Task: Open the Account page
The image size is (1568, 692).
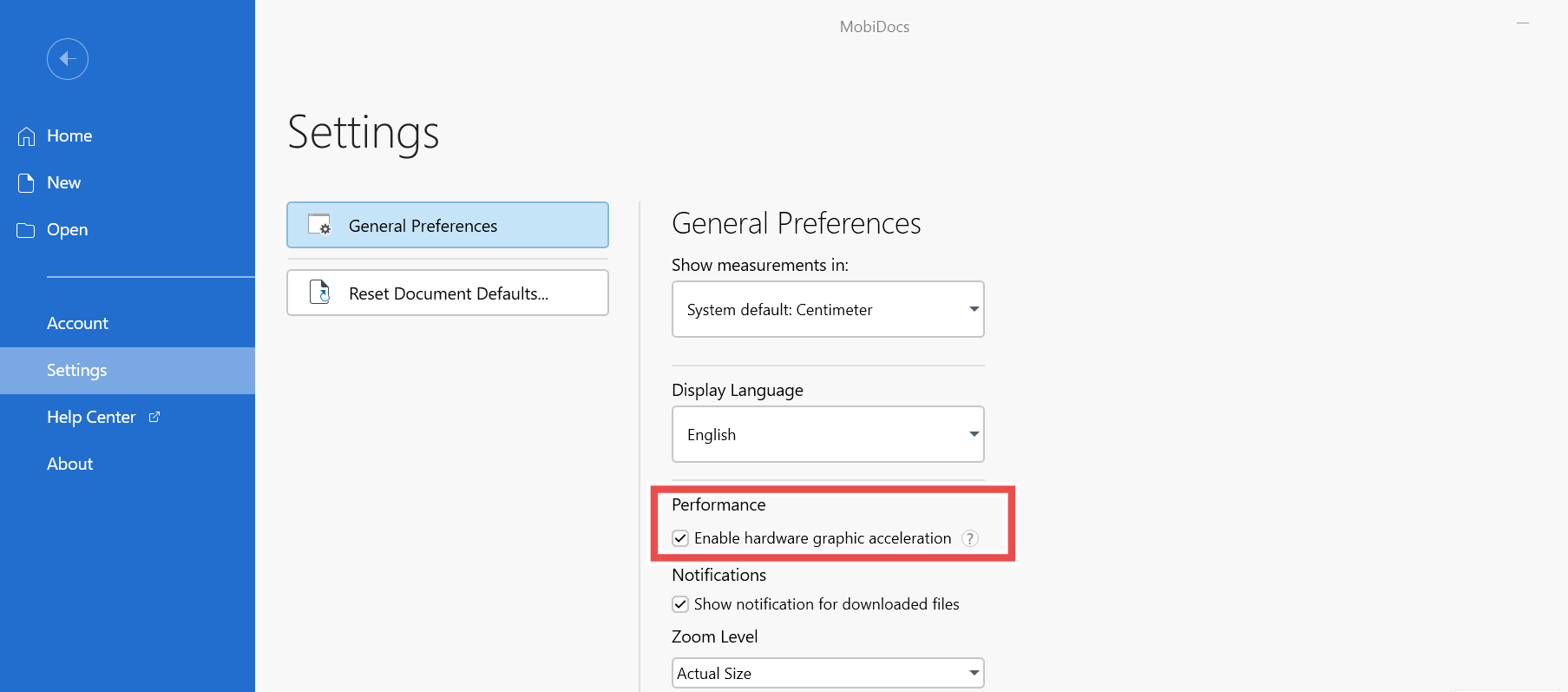Action: pos(128,324)
